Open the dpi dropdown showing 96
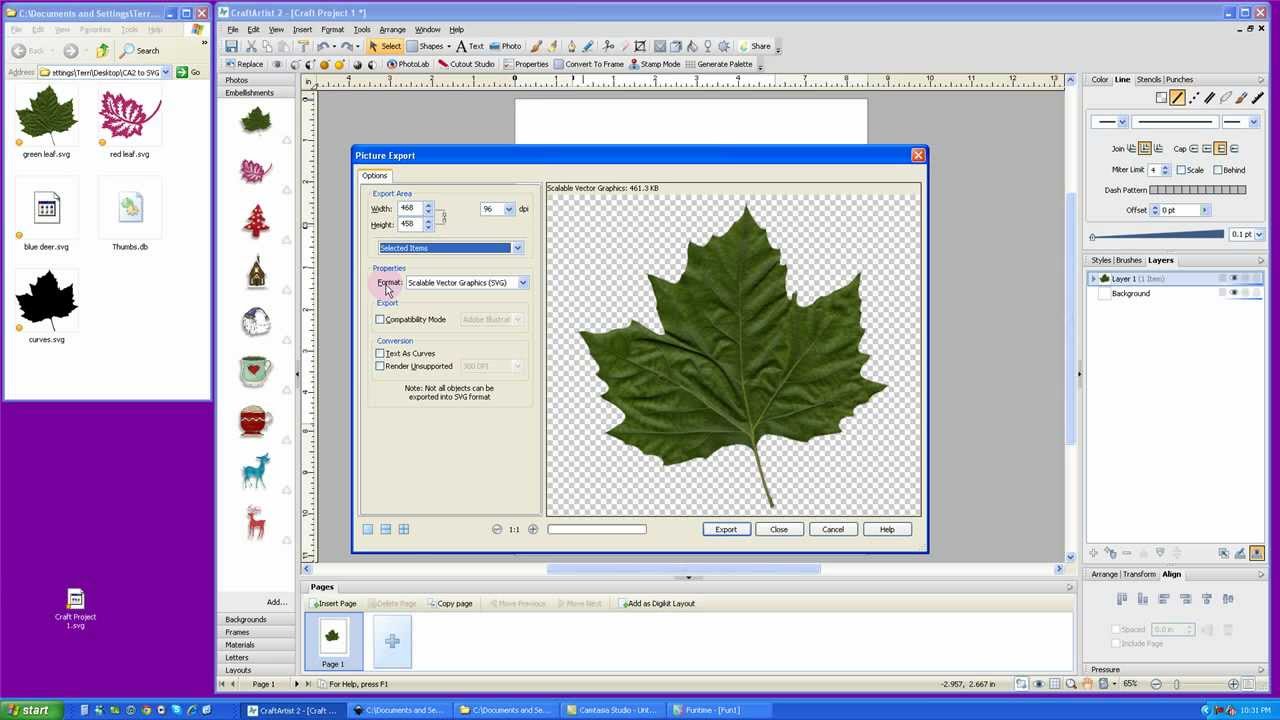 [509, 210]
